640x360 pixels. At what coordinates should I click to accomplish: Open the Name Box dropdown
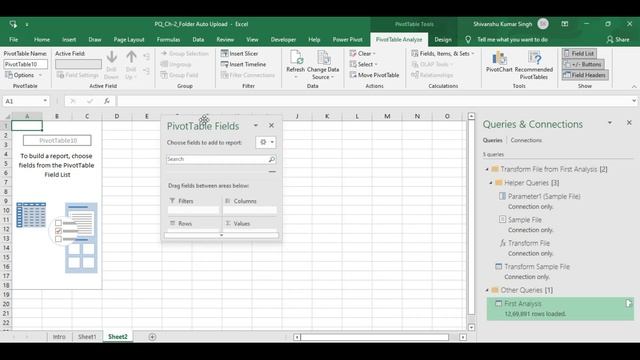(x=45, y=101)
